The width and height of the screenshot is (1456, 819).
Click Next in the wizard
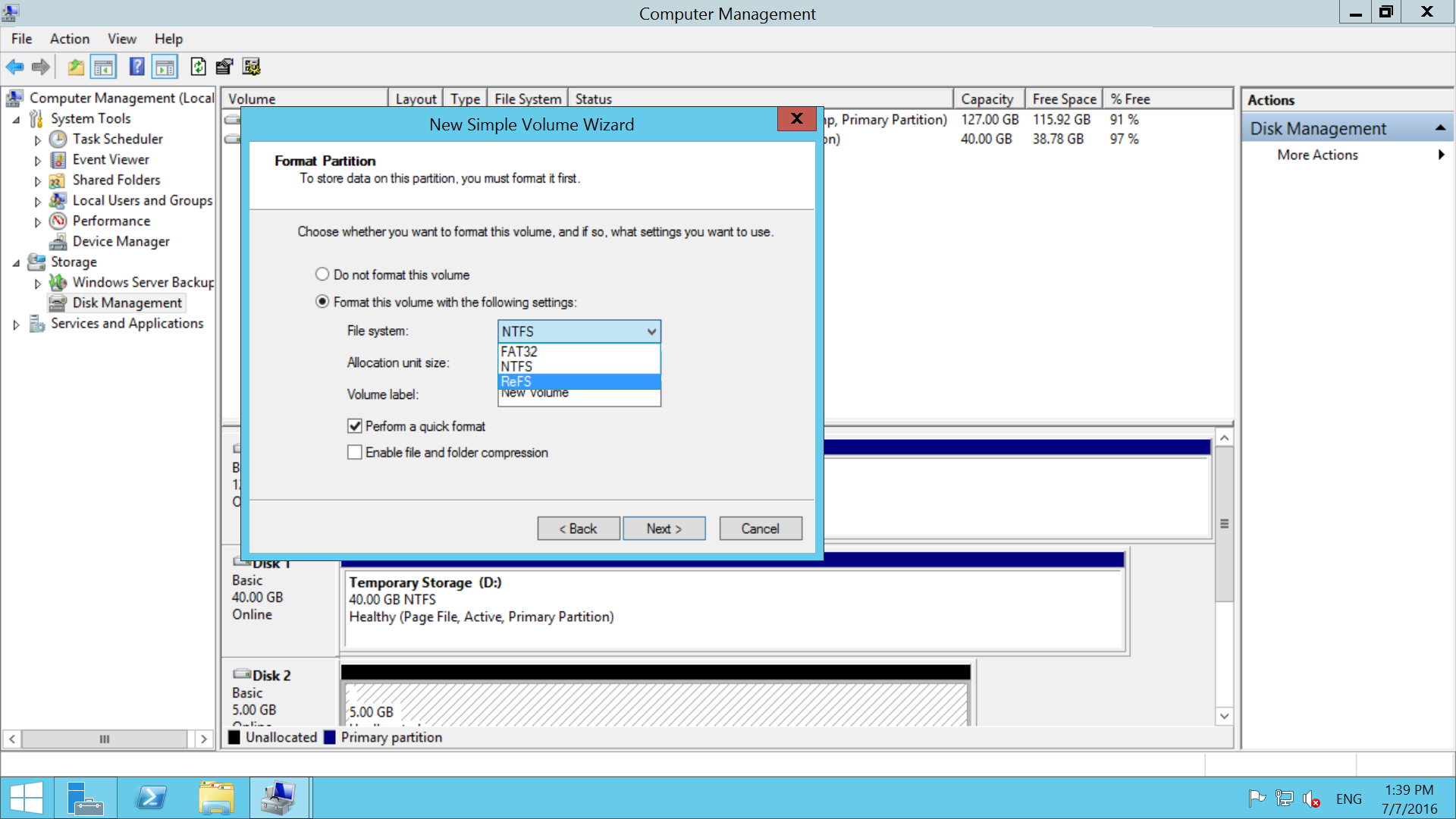coord(664,529)
